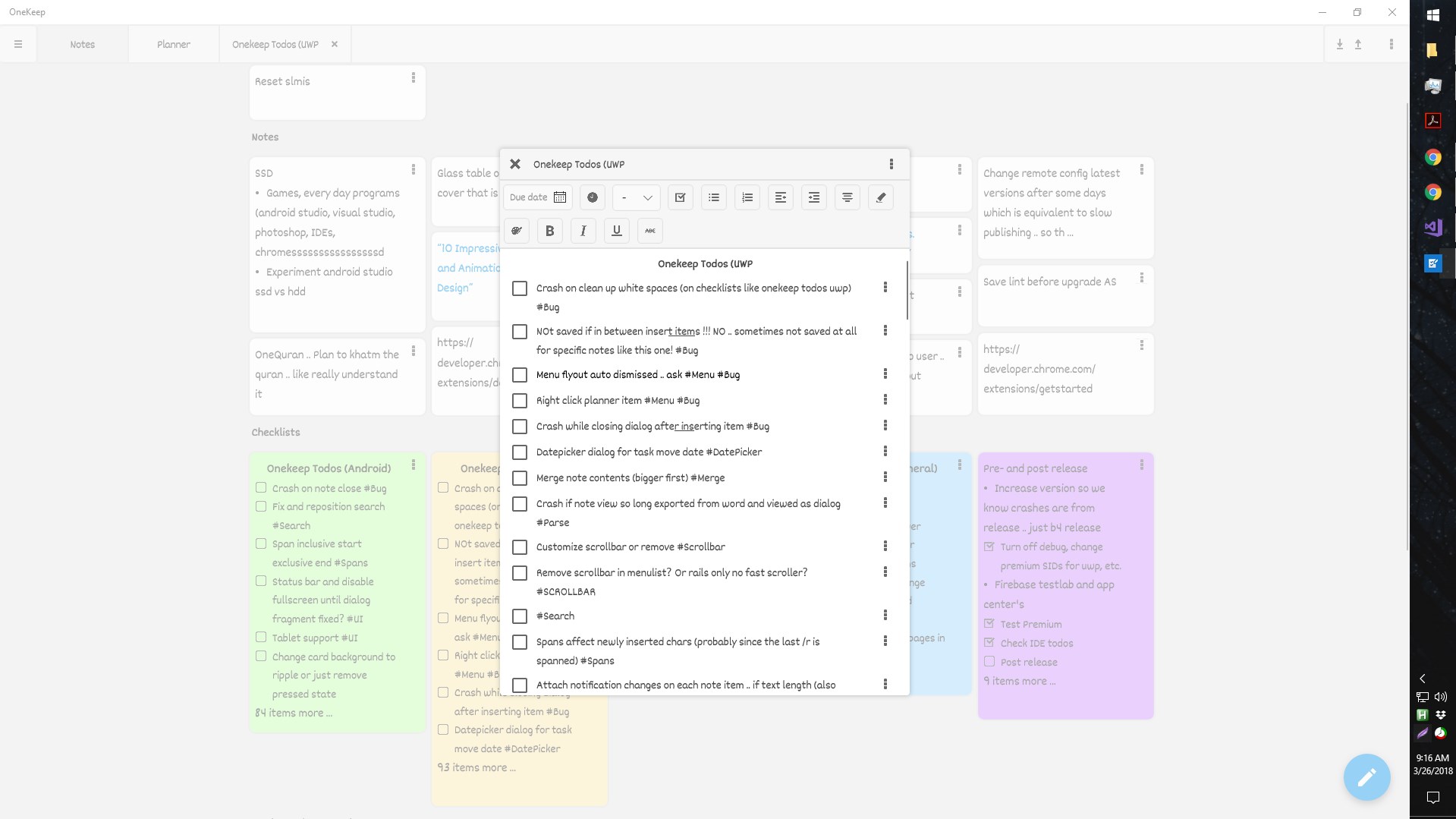
Task: Create a new note with the pencil button
Action: point(1366,776)
